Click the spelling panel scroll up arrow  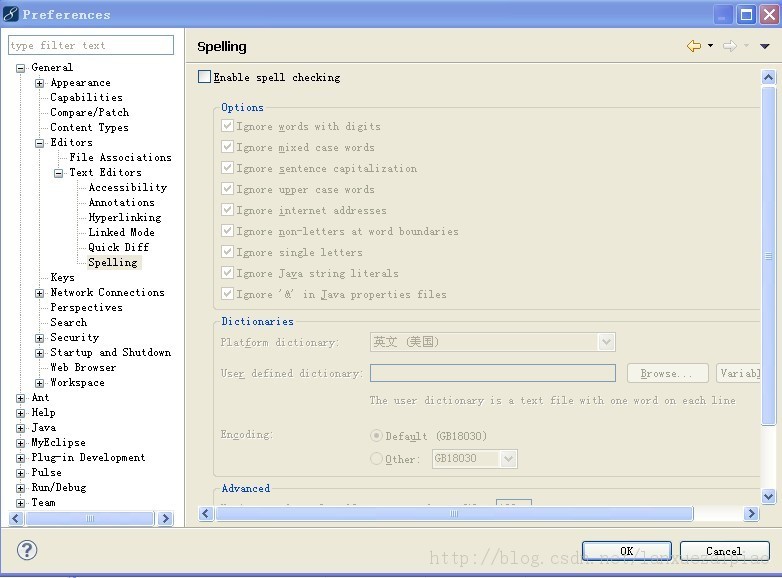[x=769, y=77]
